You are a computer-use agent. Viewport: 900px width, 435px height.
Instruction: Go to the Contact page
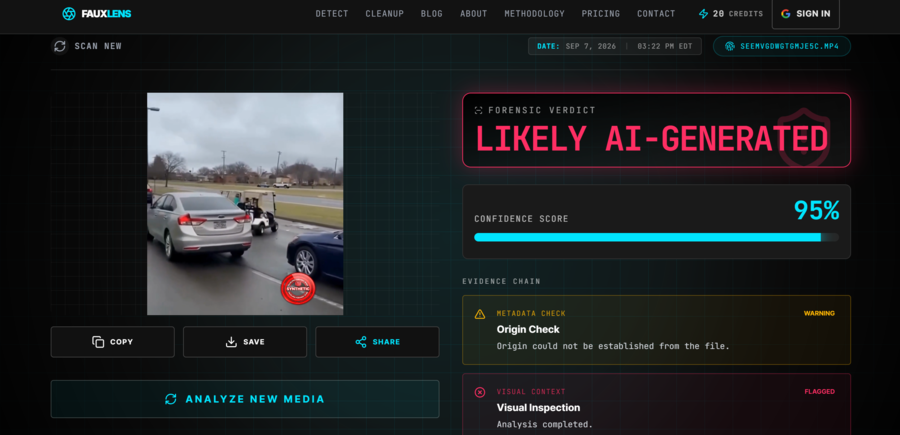(x=656, y=14)
